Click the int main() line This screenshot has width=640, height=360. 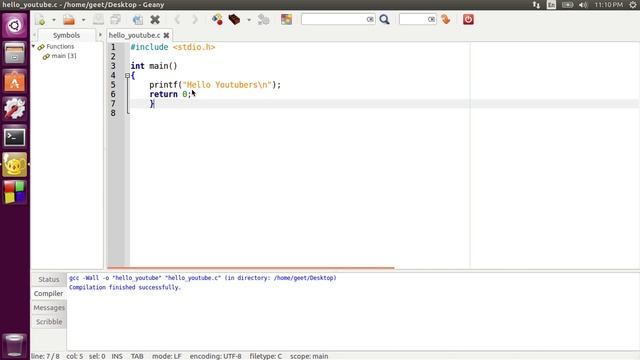pyautogui.click(x=154, y=66)
